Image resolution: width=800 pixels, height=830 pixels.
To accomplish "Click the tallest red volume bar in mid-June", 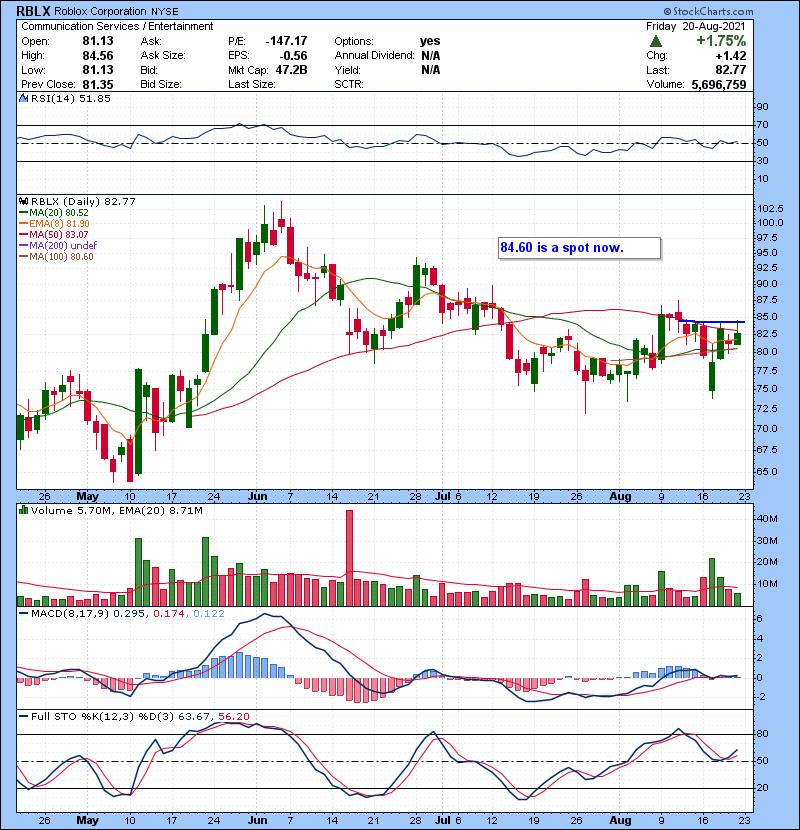I will [x=349, y=558].
